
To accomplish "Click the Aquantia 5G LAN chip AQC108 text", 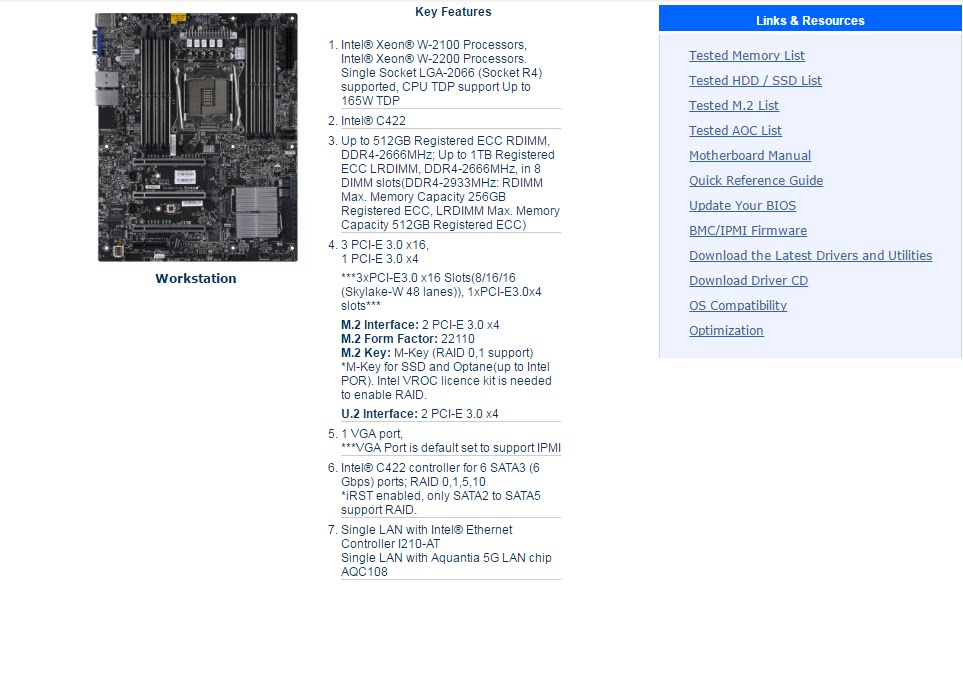I will pyautogui.click(x=446, y=565).
